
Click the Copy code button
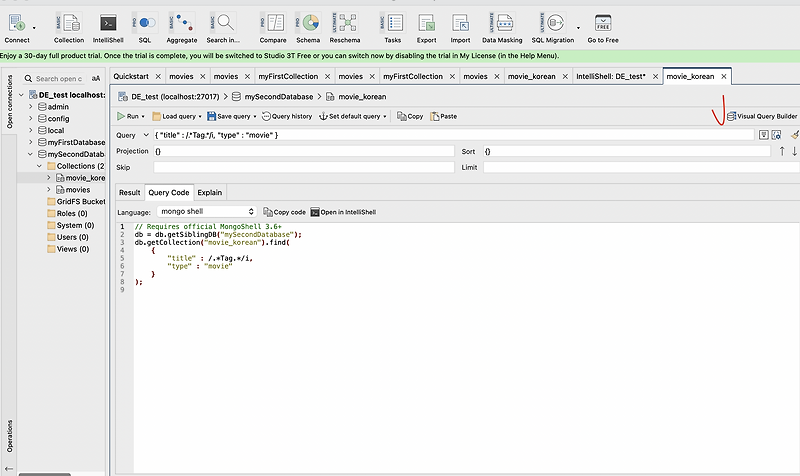tap(284, 212)
